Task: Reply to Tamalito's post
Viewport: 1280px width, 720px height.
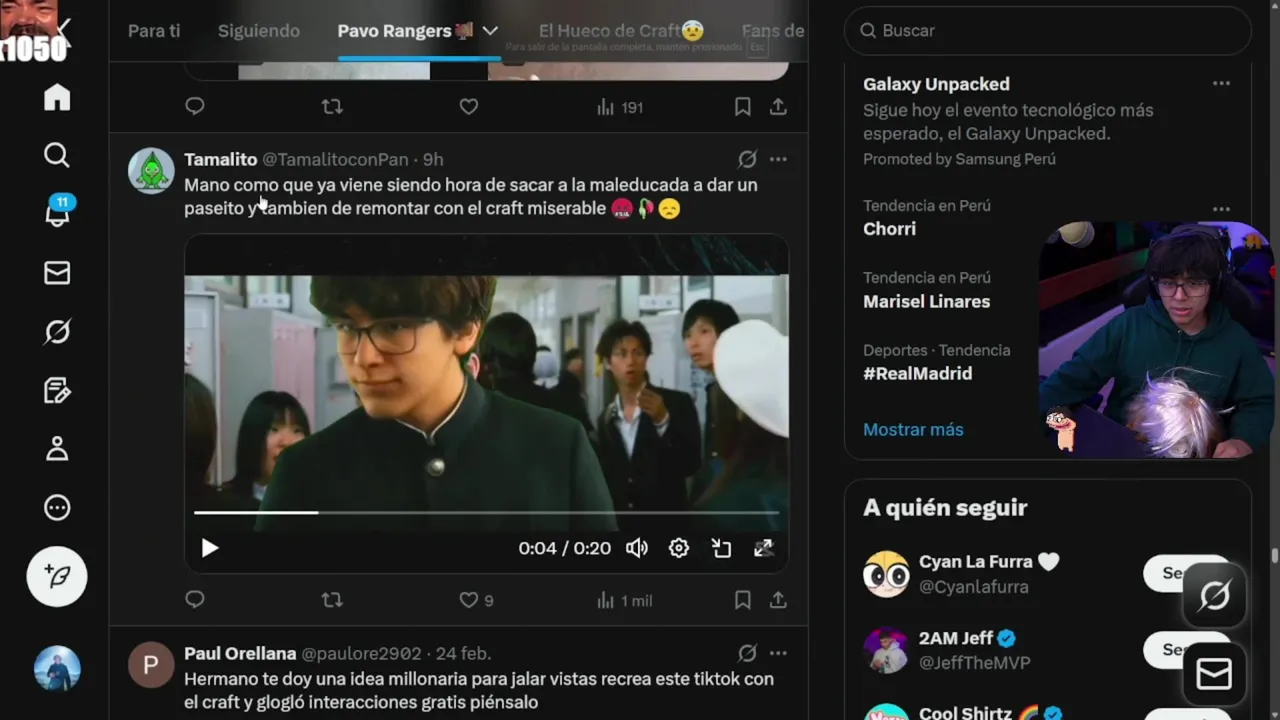Action: pos(195,600)
